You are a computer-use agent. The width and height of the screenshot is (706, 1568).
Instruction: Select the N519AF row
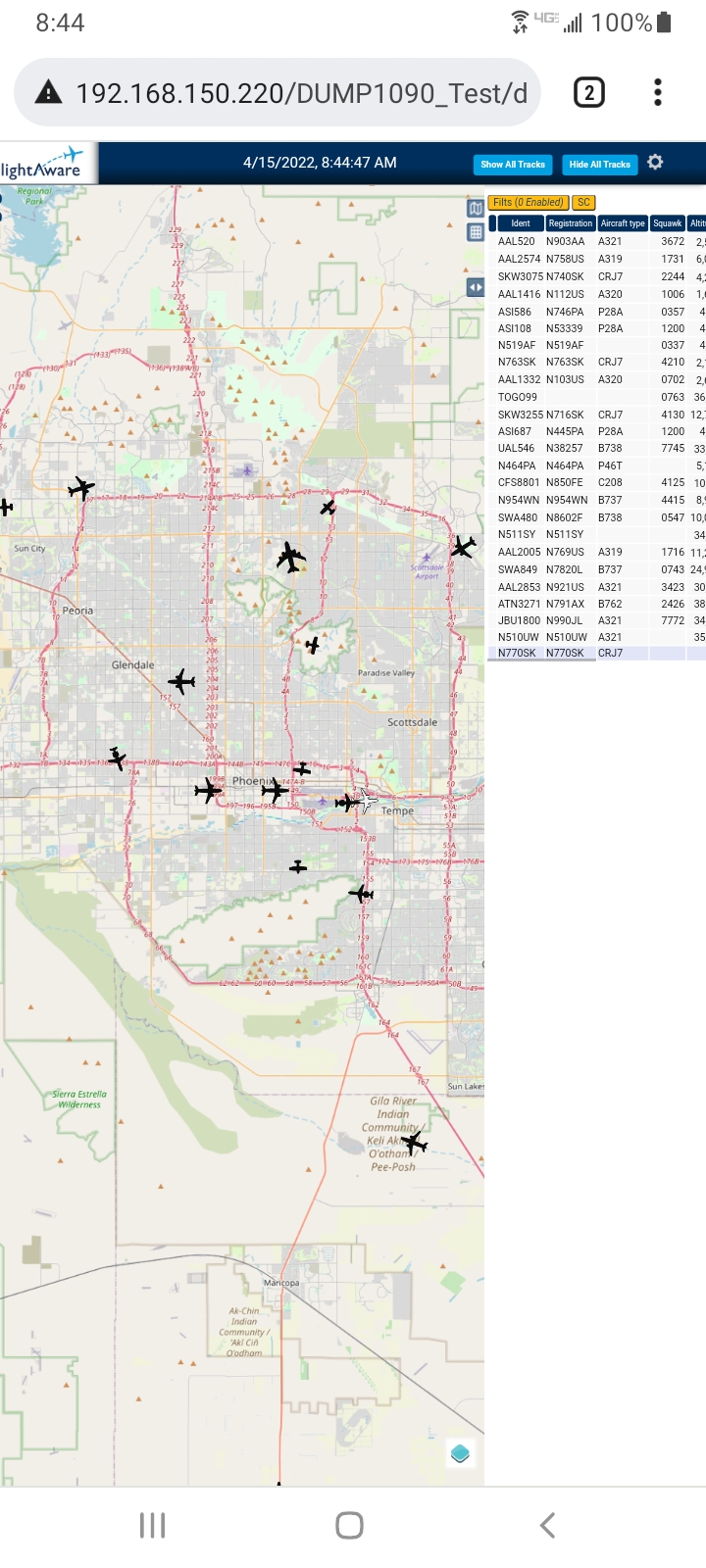[x=596, y=345]
